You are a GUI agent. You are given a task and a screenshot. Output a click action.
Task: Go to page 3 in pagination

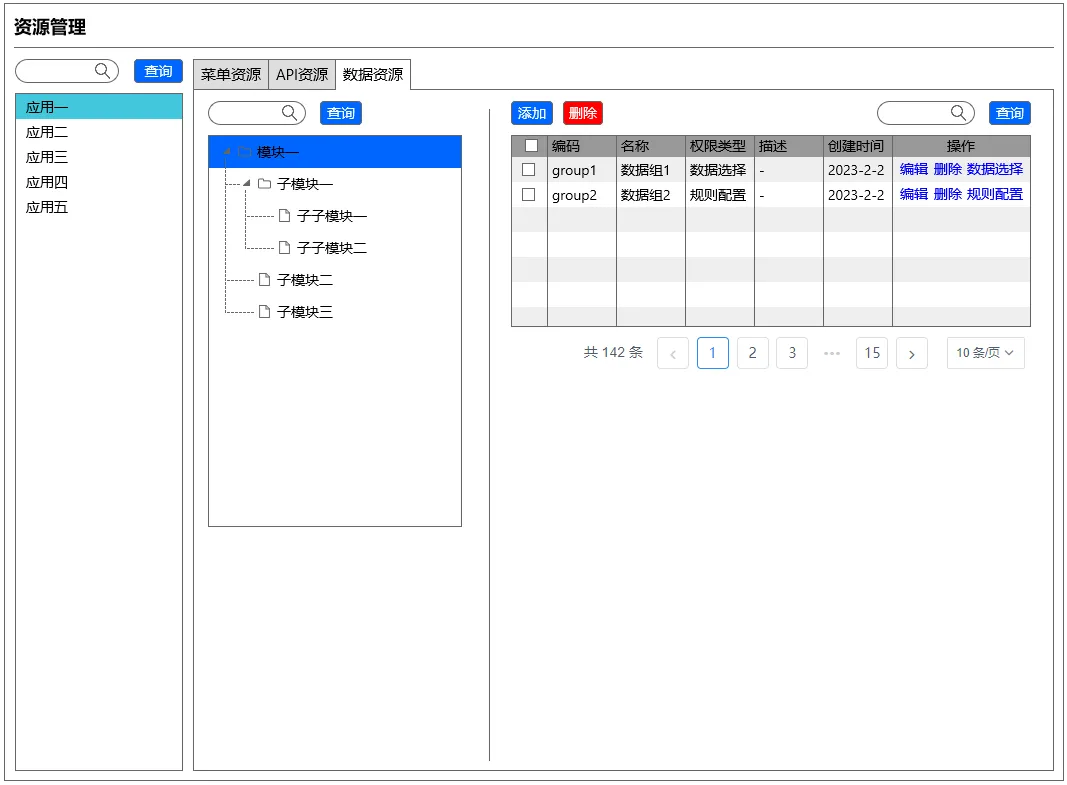[x=793, y=353]
